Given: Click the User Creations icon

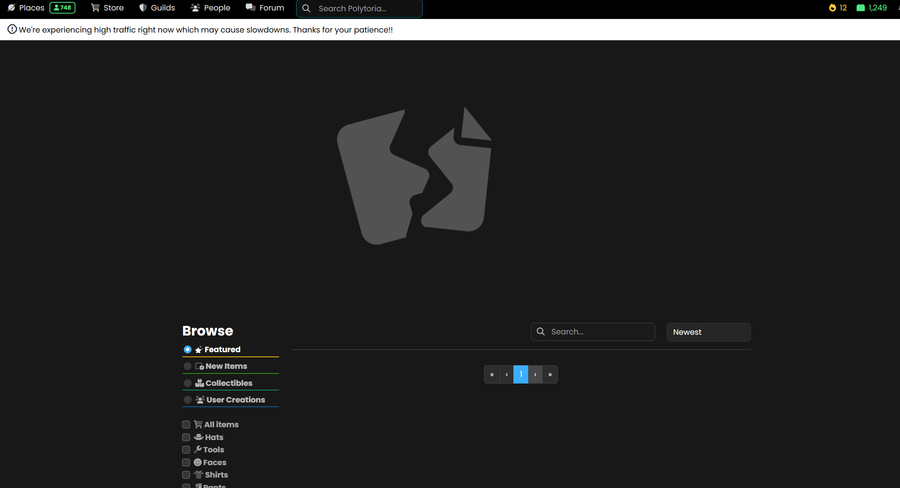Looking at the screenshot, I should click(x=200, y=400).
